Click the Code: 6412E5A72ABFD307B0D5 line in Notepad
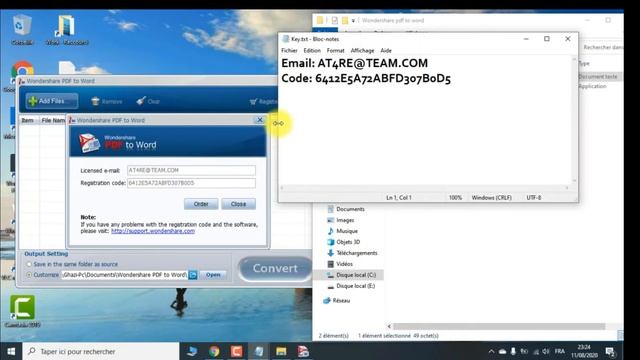The width and height of the screenshot is (640, 360). [x=366, y=78]
